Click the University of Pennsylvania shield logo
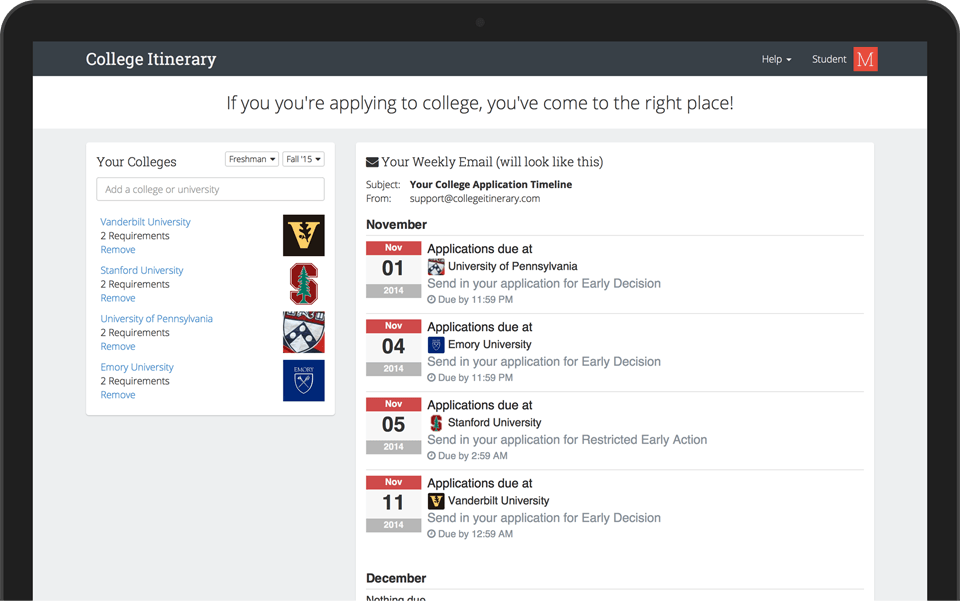 [x=303, y=332]
